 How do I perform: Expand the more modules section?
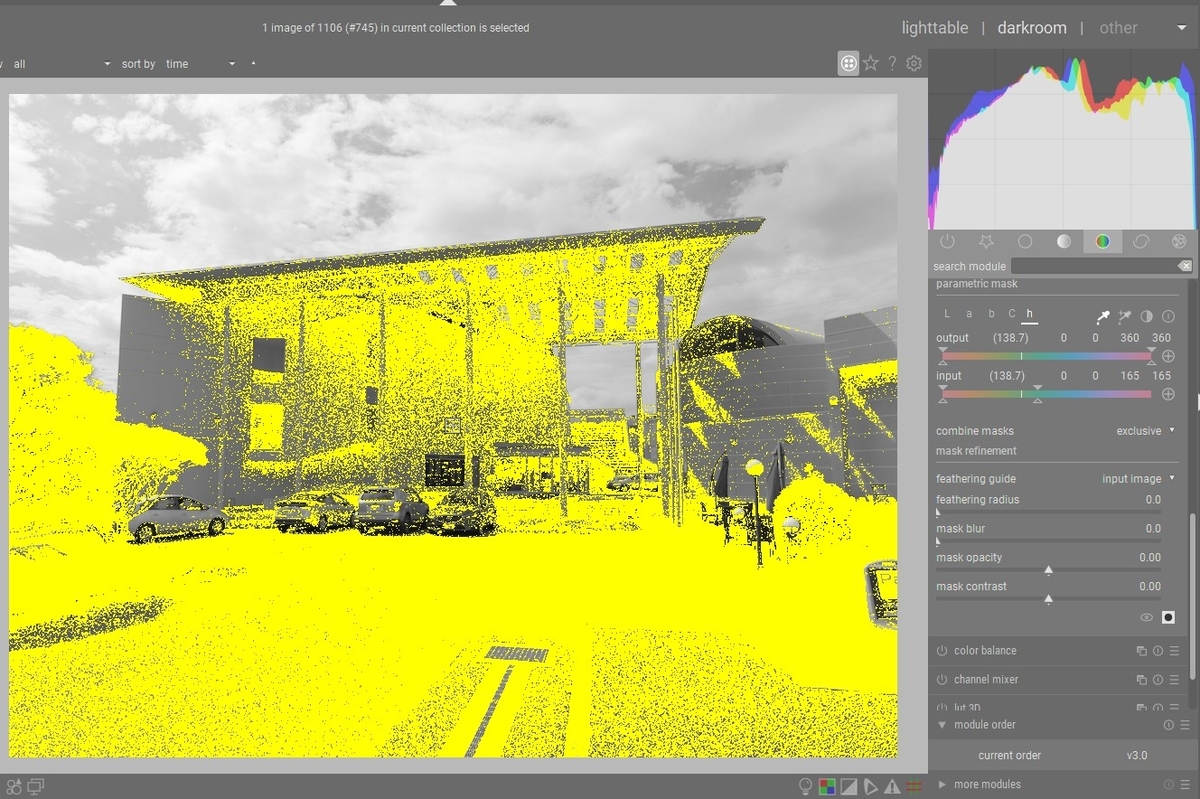point(942,785)
